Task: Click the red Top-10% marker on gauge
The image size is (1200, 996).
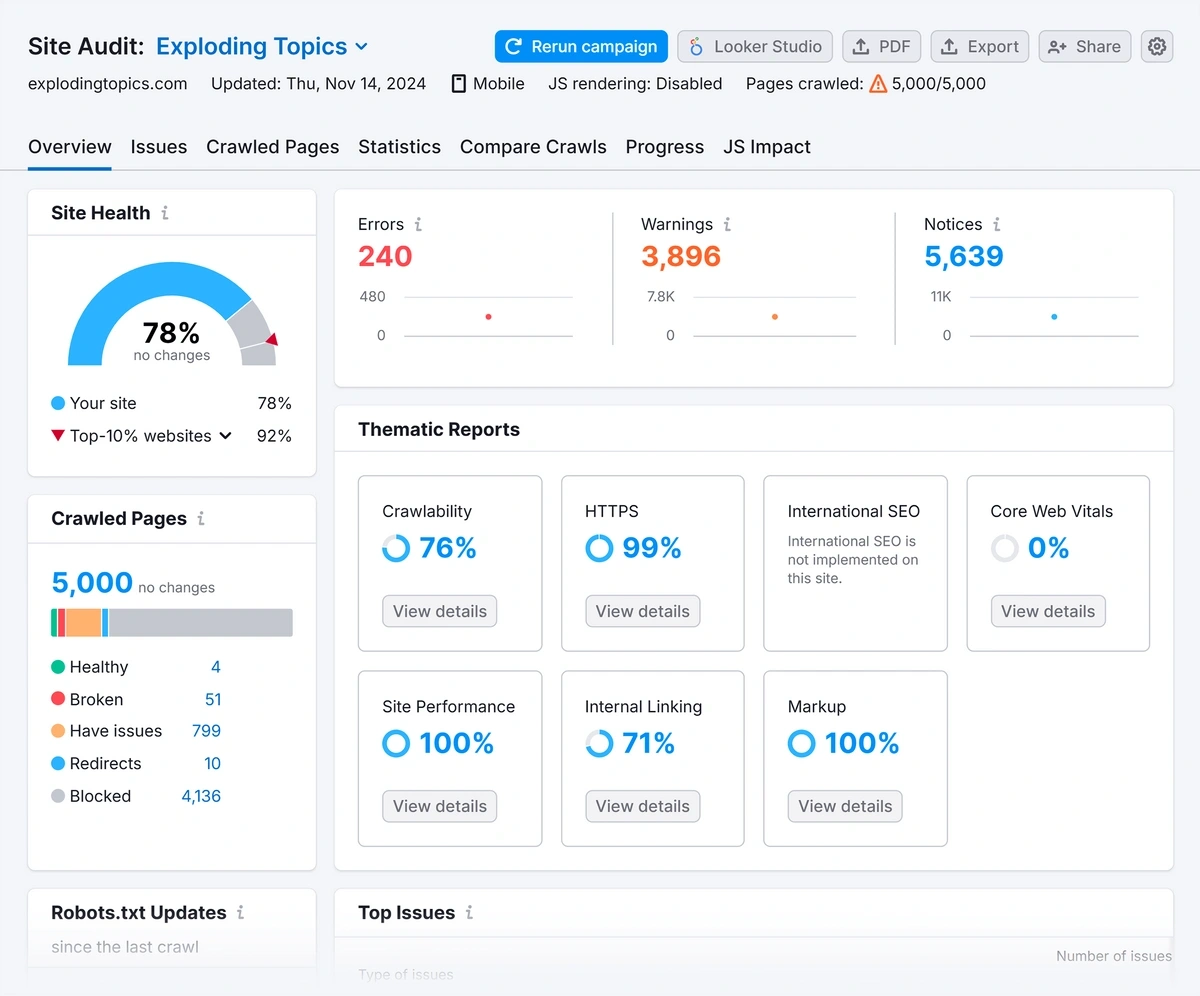Action: tap(271, 340)
